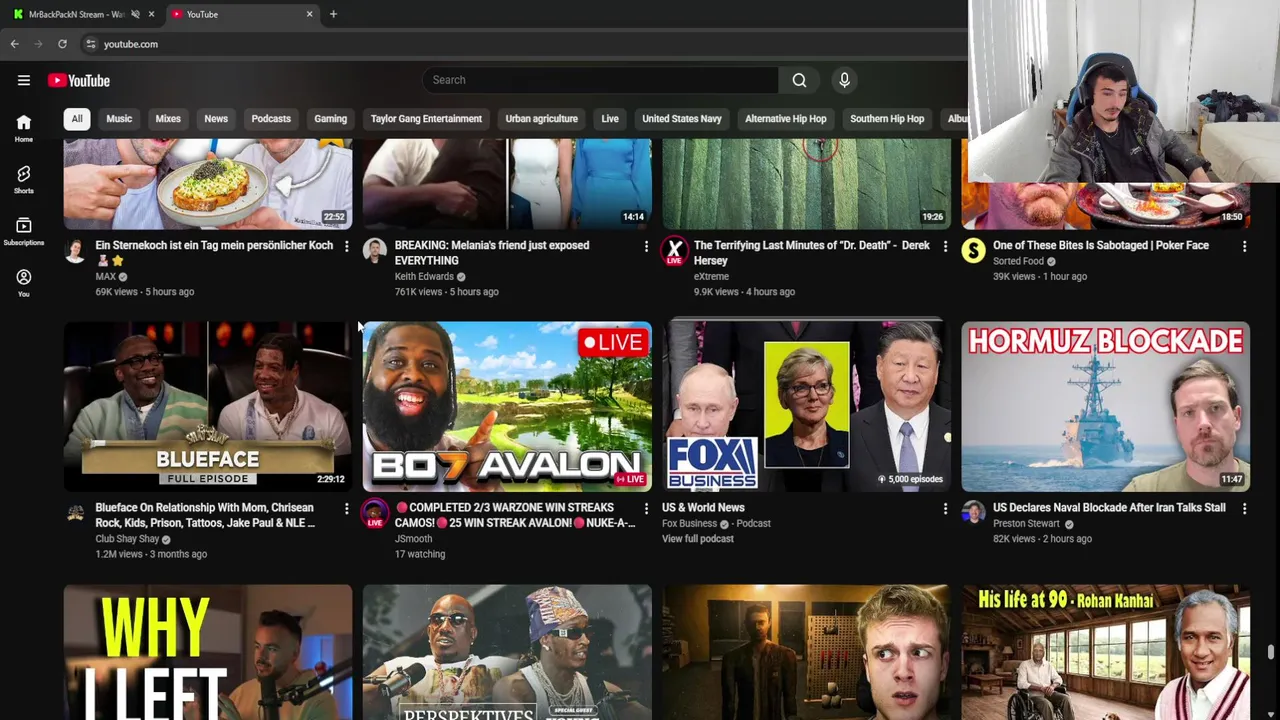The width and height of the screenshot is (1280, 720).
Task: Select the United States Navy chip
Action: [681, 119]
